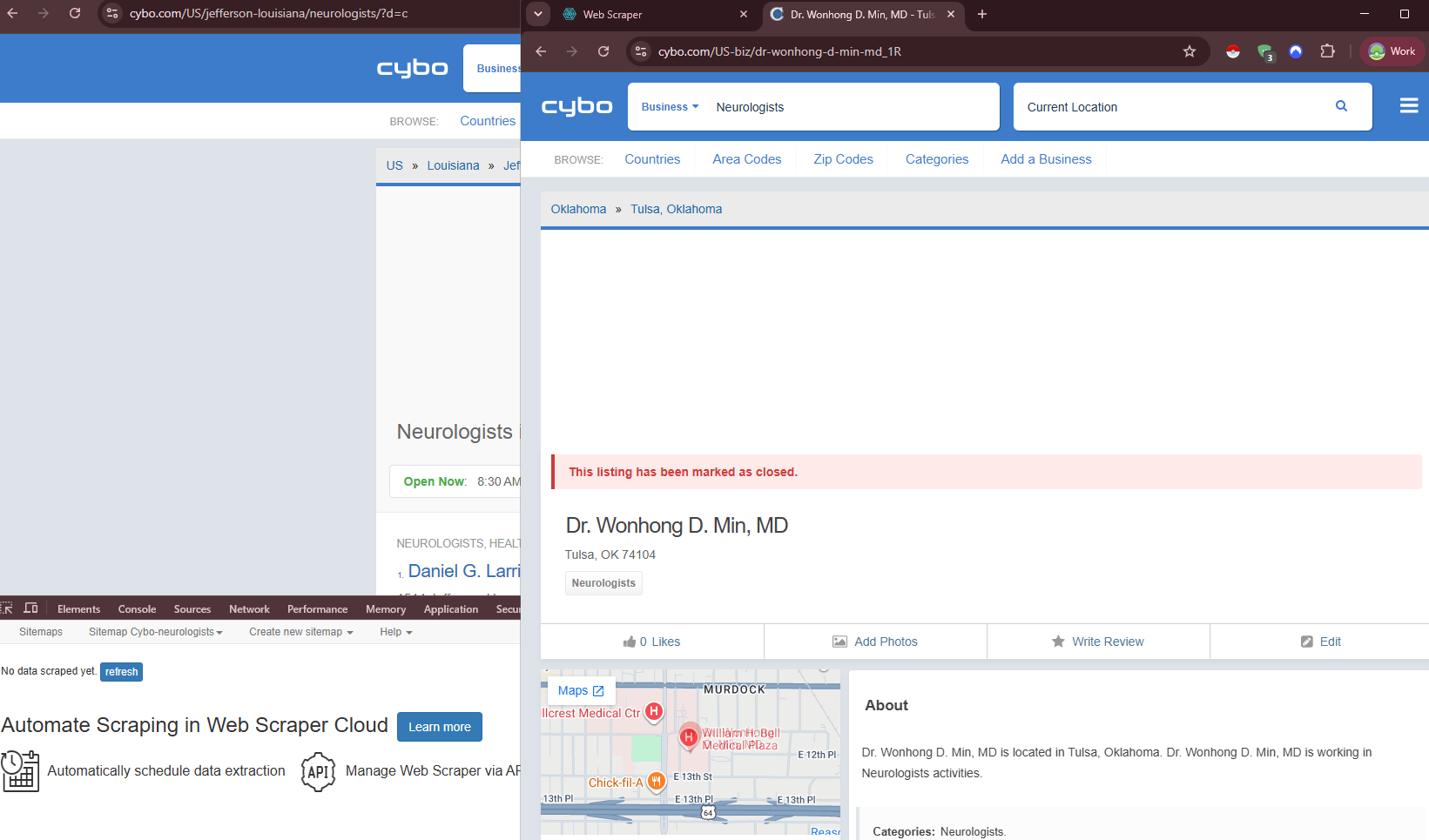
Task: Go back in the front browser window
Action: click(x=541, y=51)
